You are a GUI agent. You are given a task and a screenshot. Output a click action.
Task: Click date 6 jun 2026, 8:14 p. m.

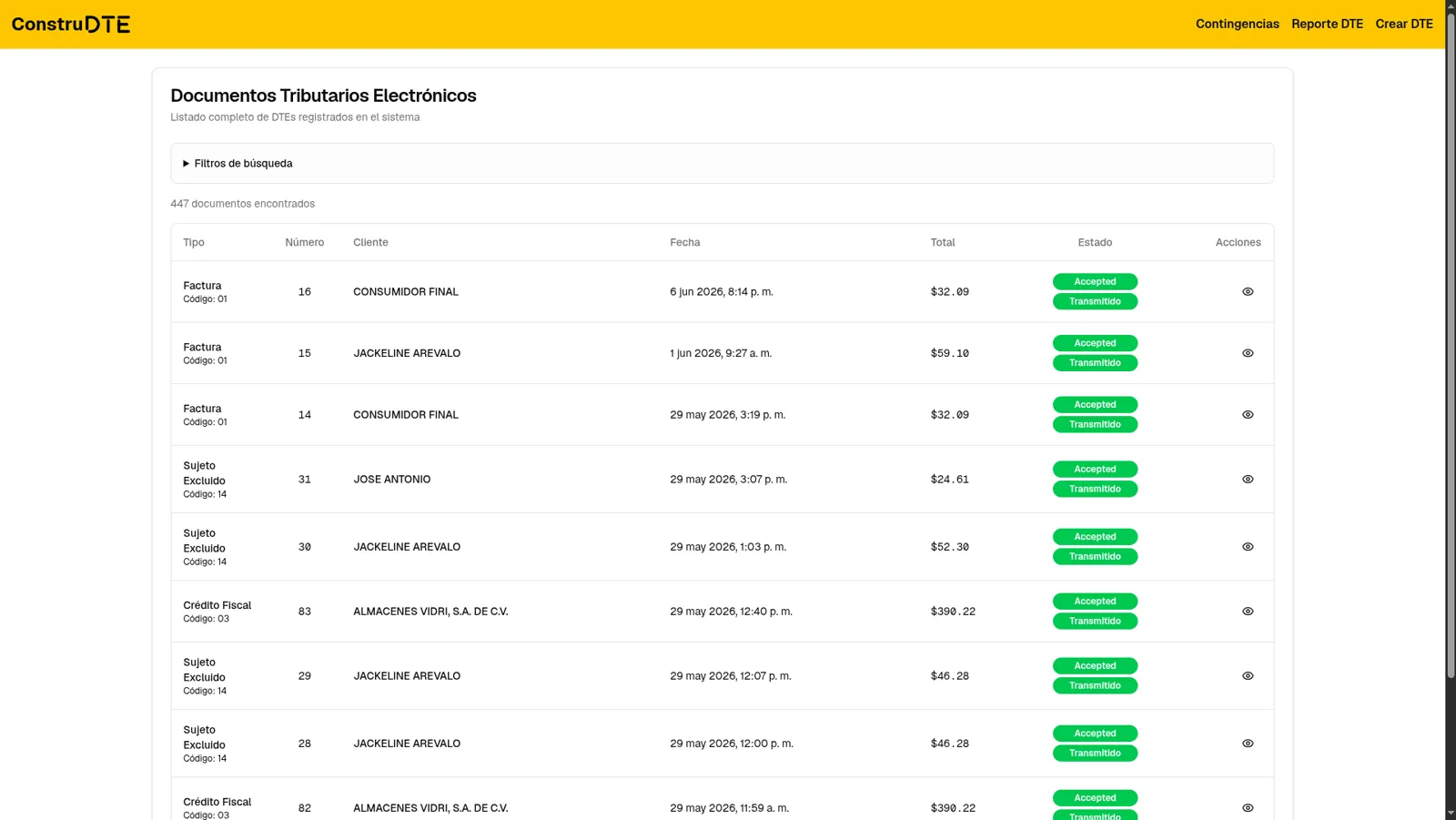pyautogui.click(x=722, y=292)
